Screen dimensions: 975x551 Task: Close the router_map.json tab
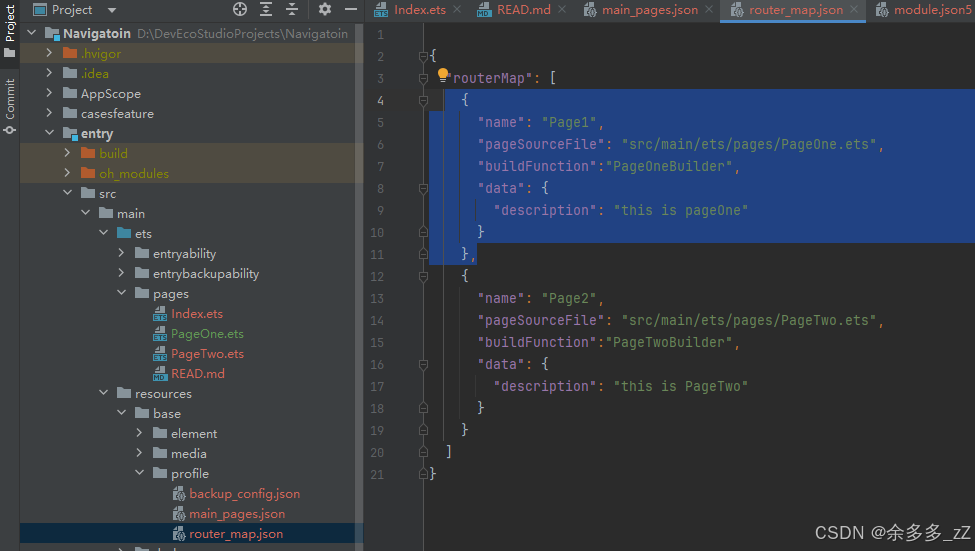[x=854, y=9]
